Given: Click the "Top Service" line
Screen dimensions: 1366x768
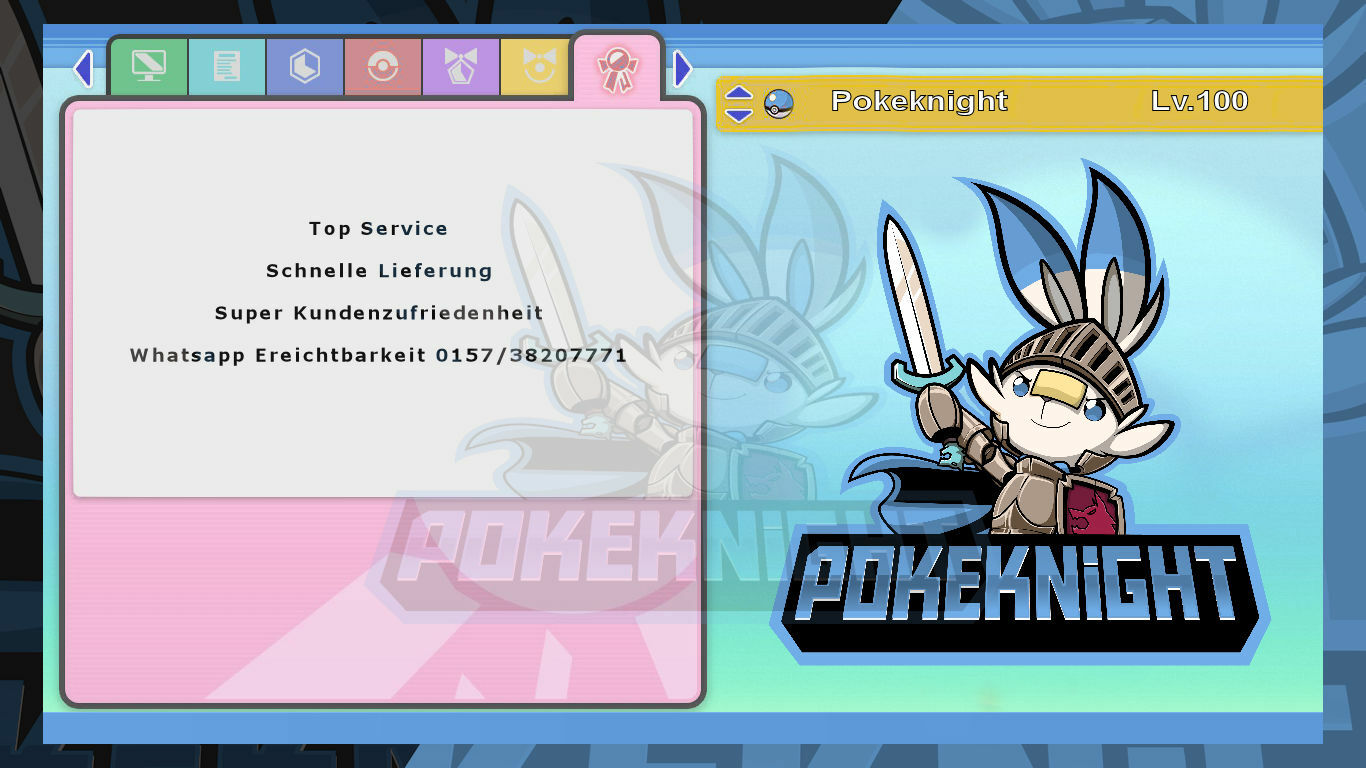Looking at the screenshot, I should (378, 229).
